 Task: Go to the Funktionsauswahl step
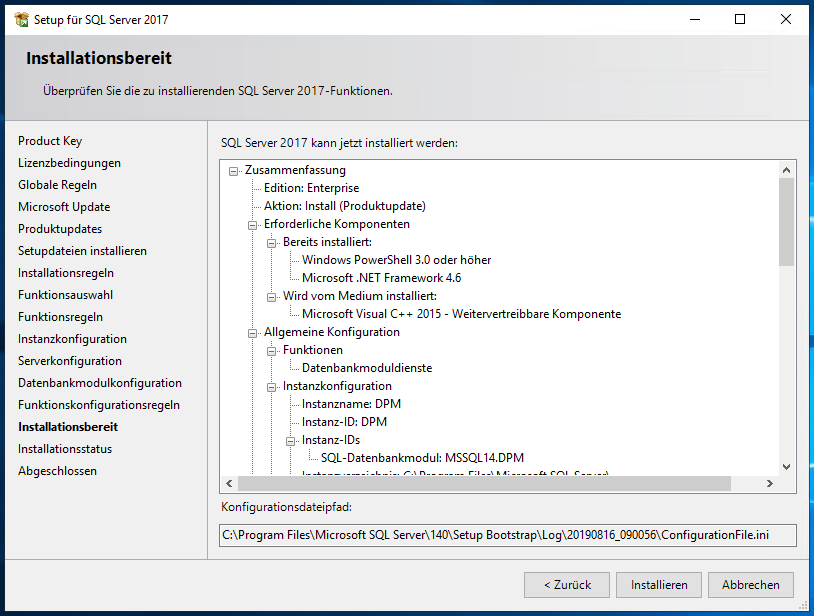65,295
